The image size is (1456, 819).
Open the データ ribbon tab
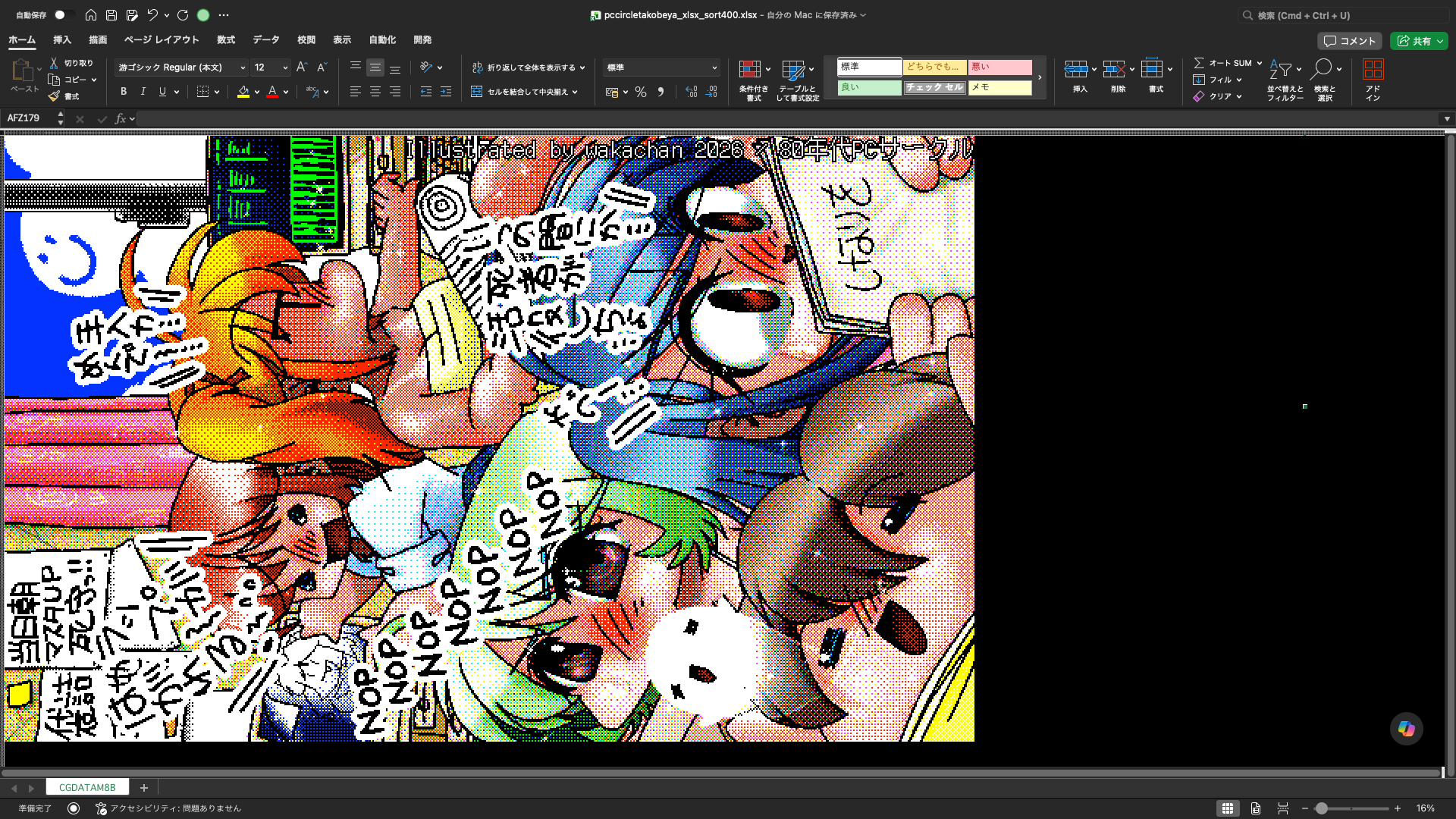pyautogui.click(x=266, y=40)
